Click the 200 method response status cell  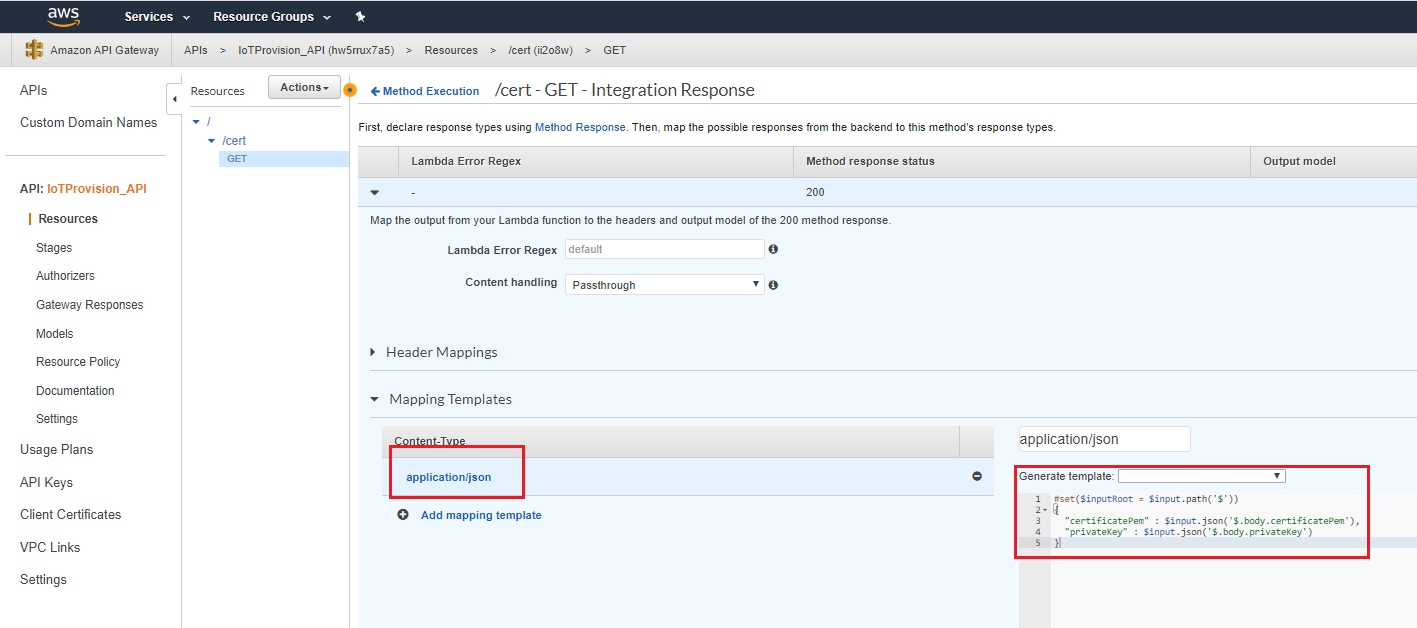pos(1020,192)
